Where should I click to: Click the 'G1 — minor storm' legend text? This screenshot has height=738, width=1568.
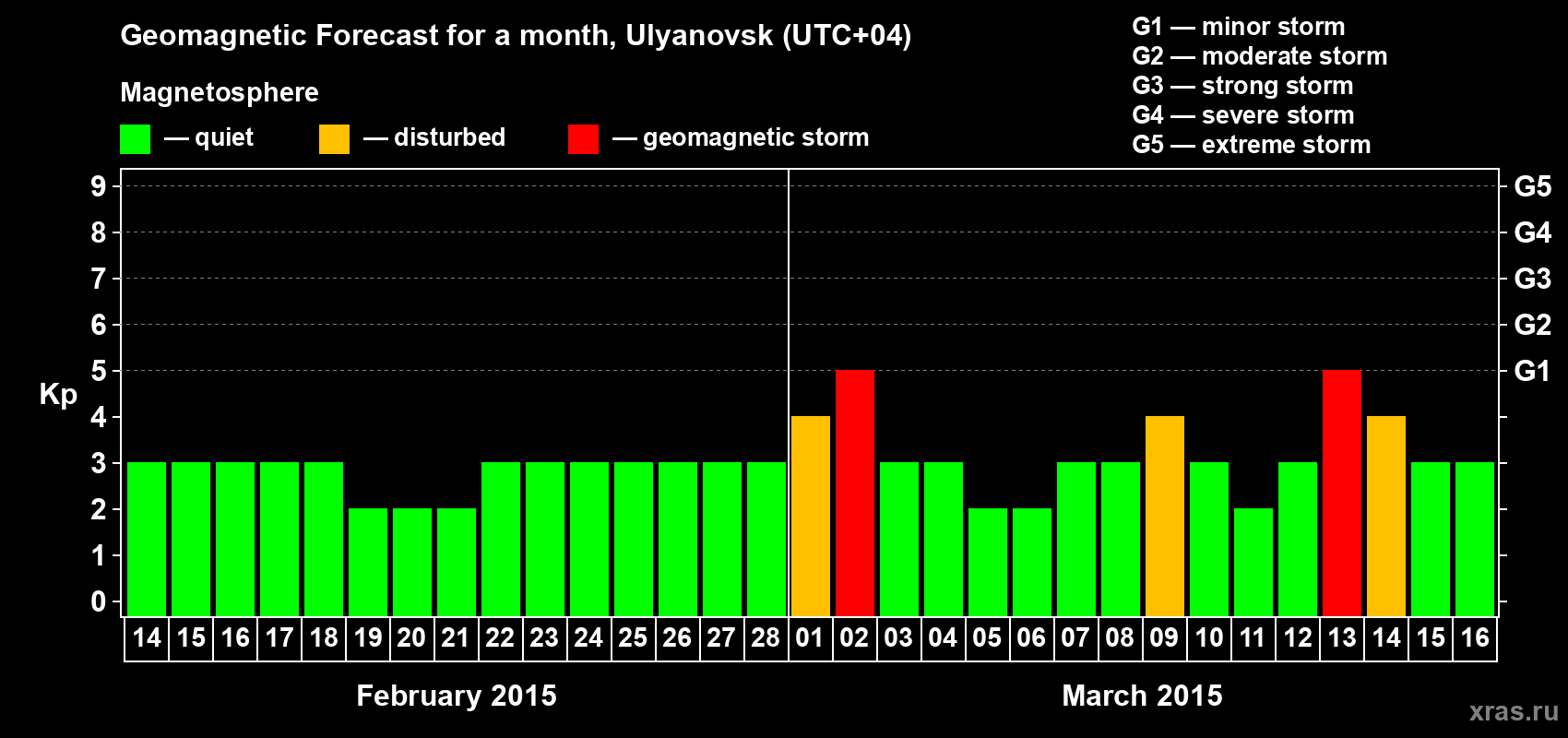[x=1238, y=27]
